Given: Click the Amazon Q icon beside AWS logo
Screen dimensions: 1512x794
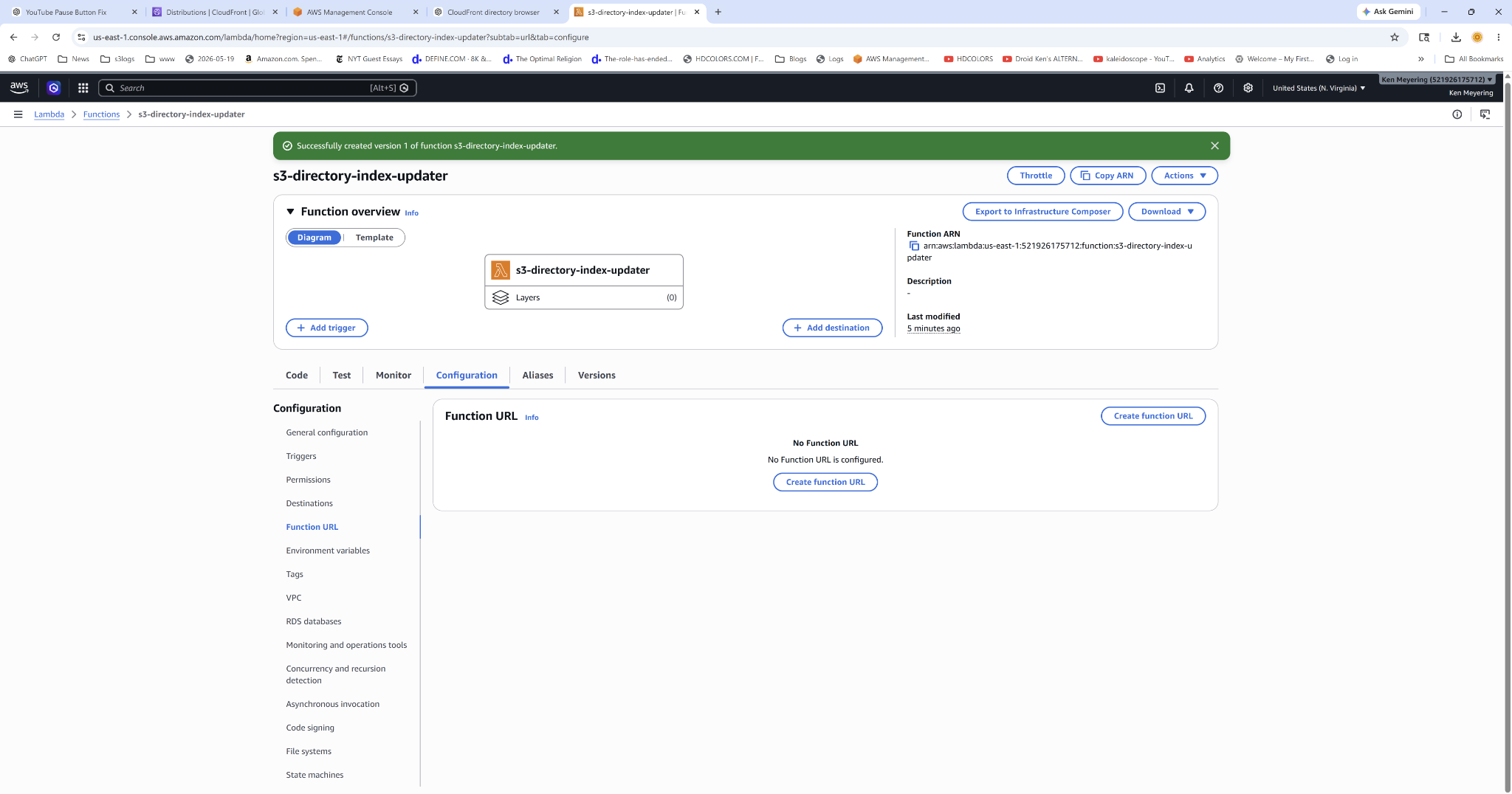Looking at the screenshot, I should [54, 88].
